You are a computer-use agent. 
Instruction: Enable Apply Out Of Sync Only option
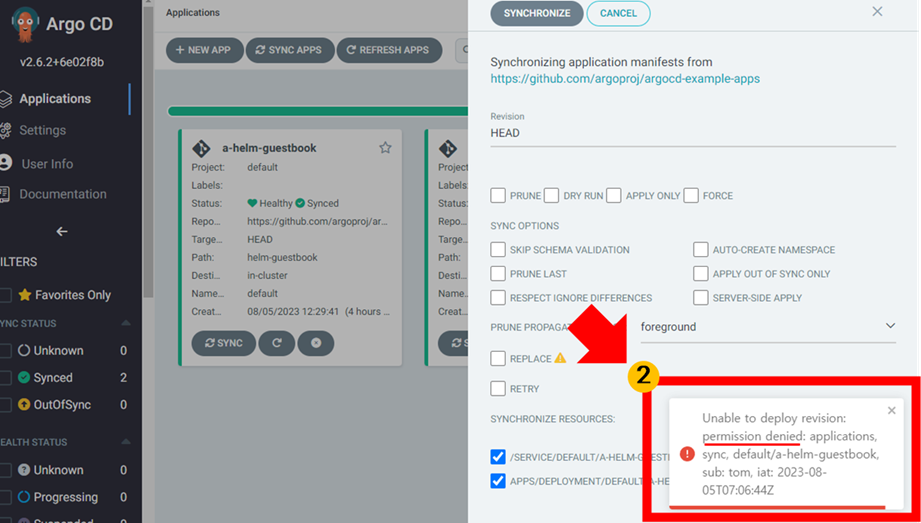click(x=701, y=274)
